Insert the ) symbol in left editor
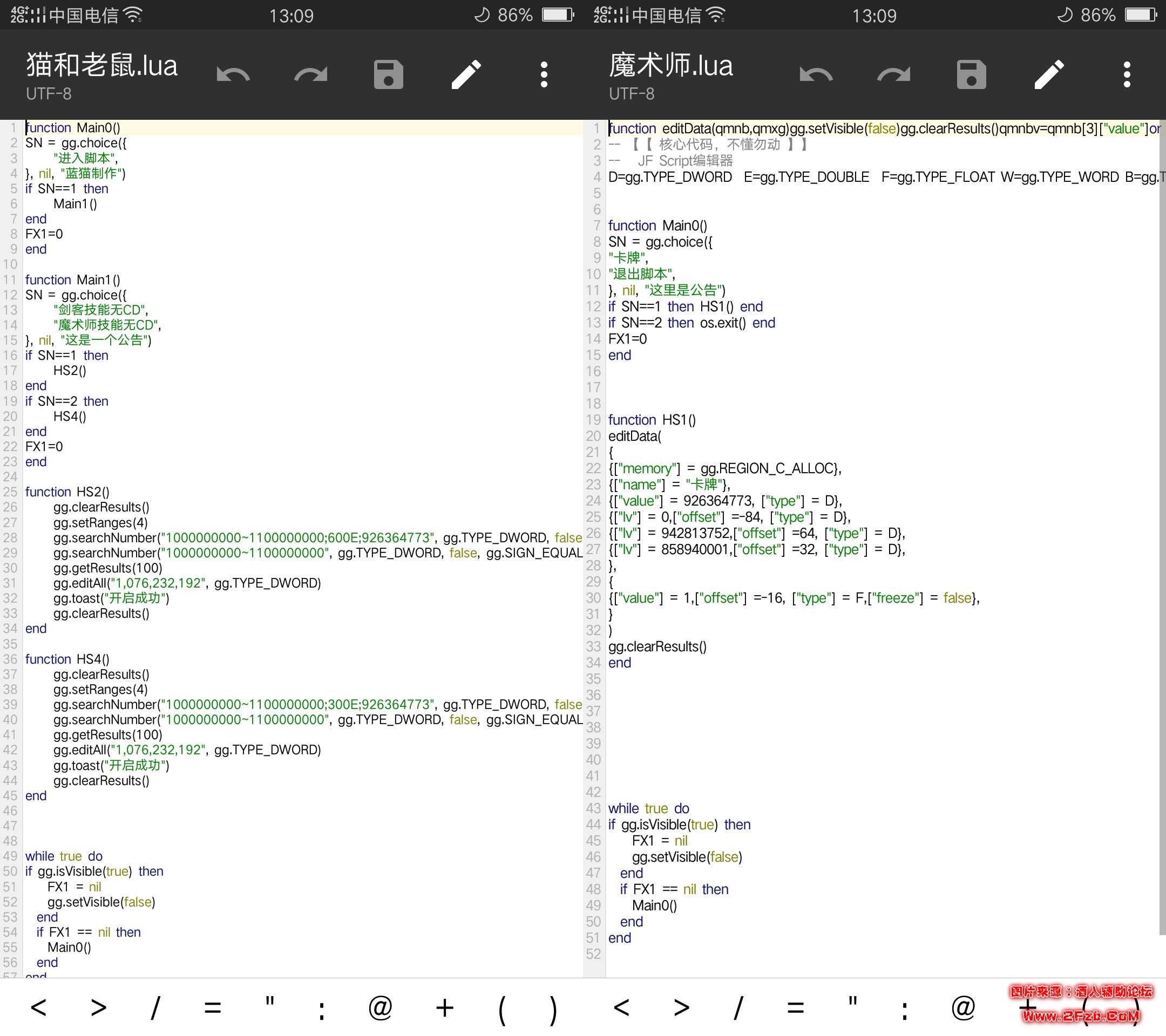 coord(553,1011)
